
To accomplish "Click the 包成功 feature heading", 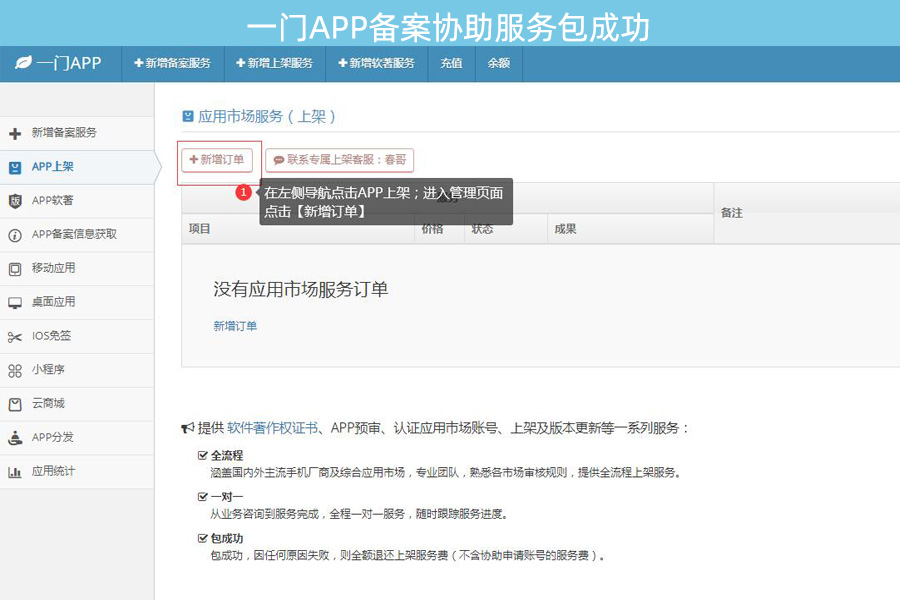I will click(x=227, y=539).
